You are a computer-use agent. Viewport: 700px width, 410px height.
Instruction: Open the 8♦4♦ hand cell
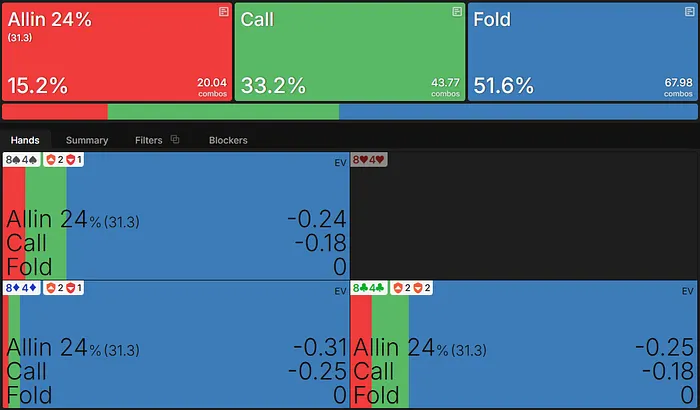(175, 343)
